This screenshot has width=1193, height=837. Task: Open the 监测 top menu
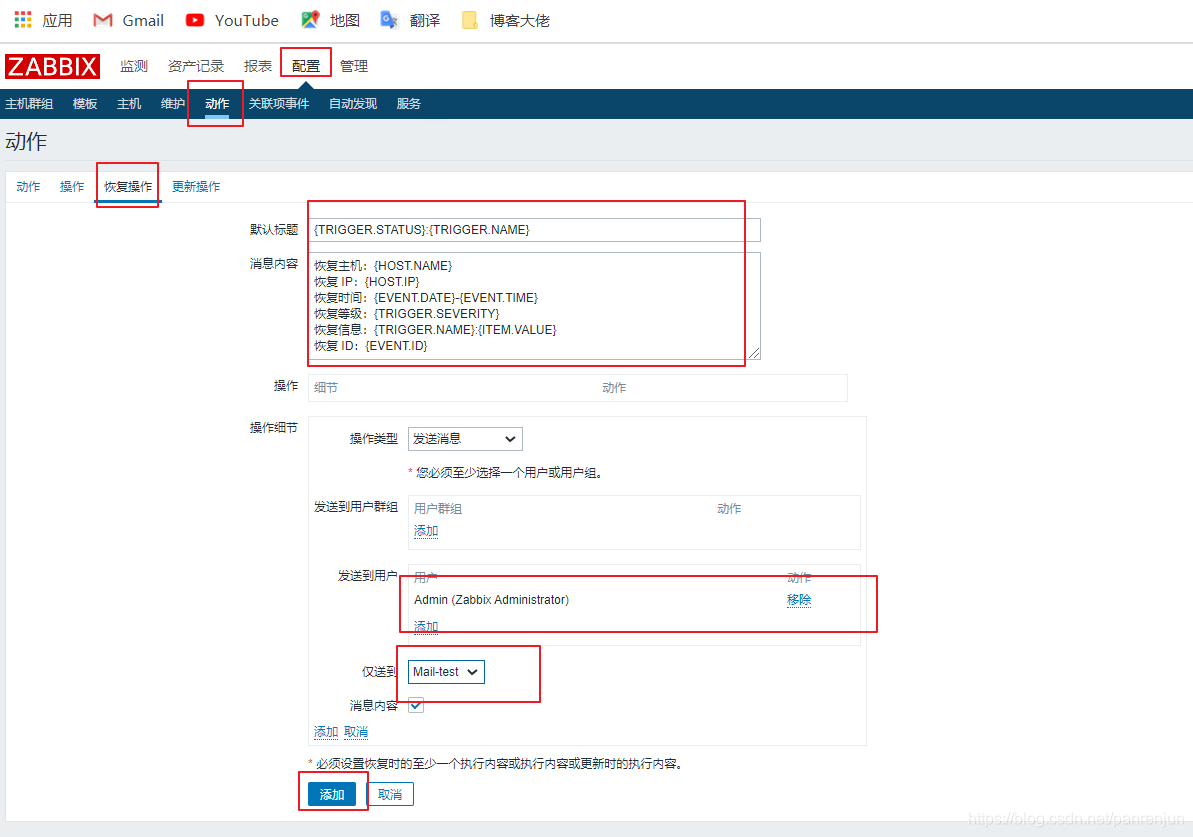tap(134, 66)
